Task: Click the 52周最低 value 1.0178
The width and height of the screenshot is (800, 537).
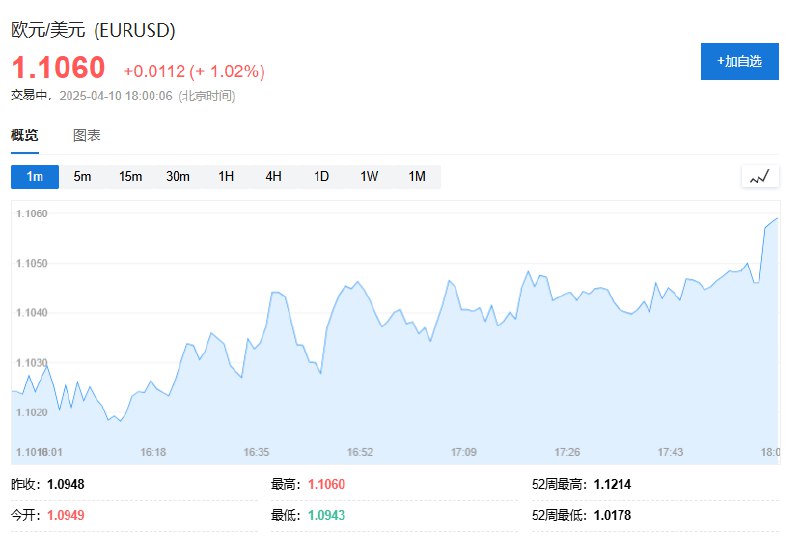Action: click(612, 515)
